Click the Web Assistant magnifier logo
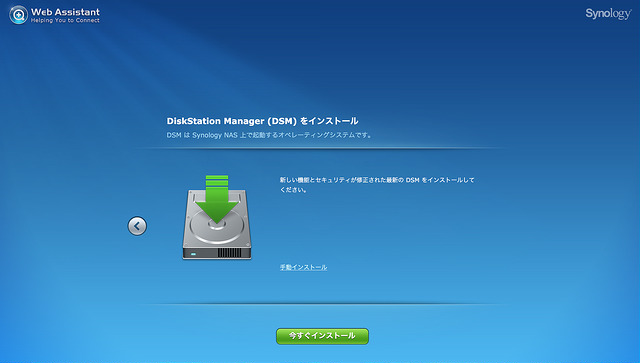640x363 pixels. (x=18, y=15)
